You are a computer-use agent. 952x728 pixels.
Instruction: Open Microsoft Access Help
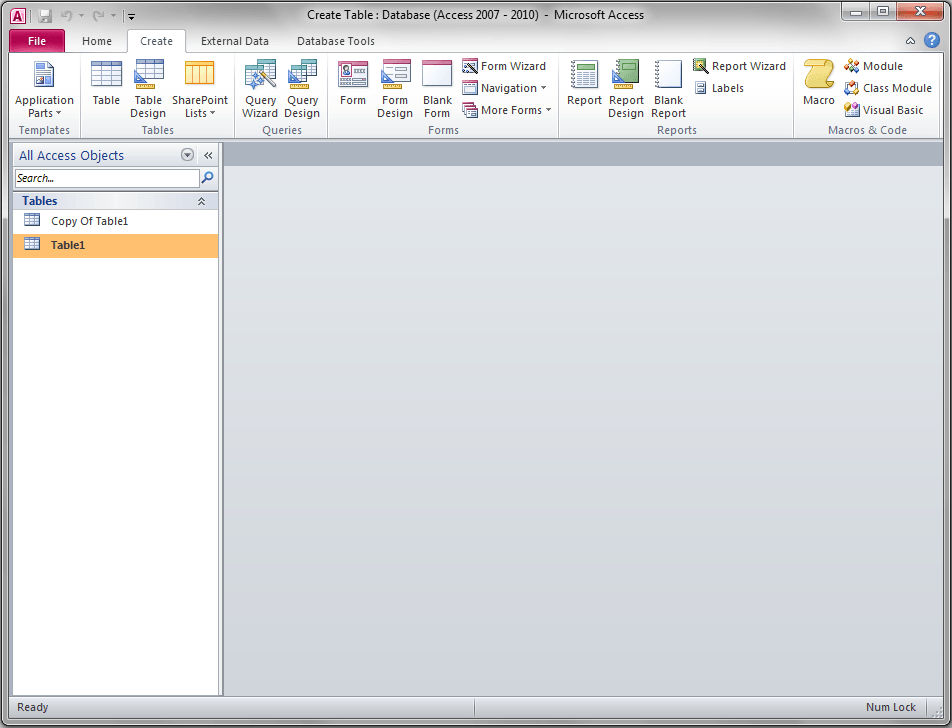(932, 40)
